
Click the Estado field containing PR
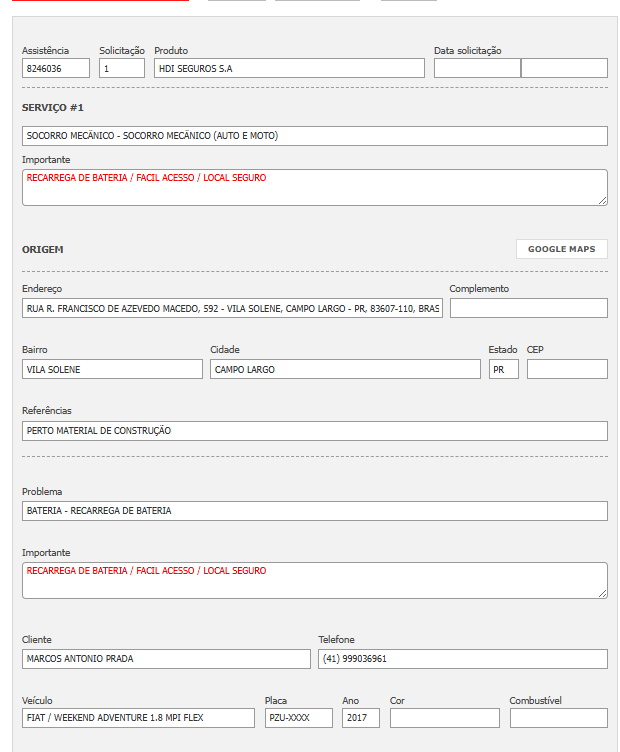click(503, 369)
